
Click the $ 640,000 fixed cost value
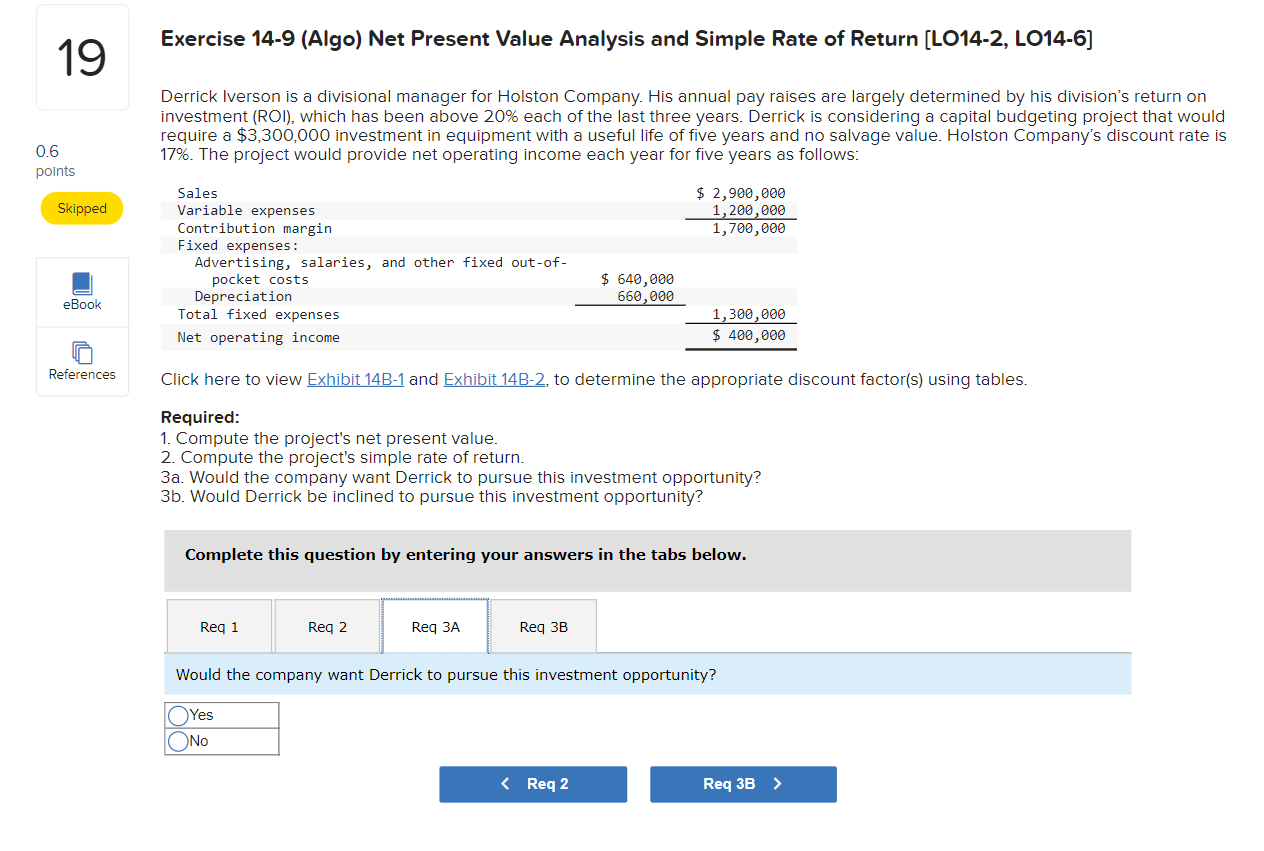(x=637, y=279)
